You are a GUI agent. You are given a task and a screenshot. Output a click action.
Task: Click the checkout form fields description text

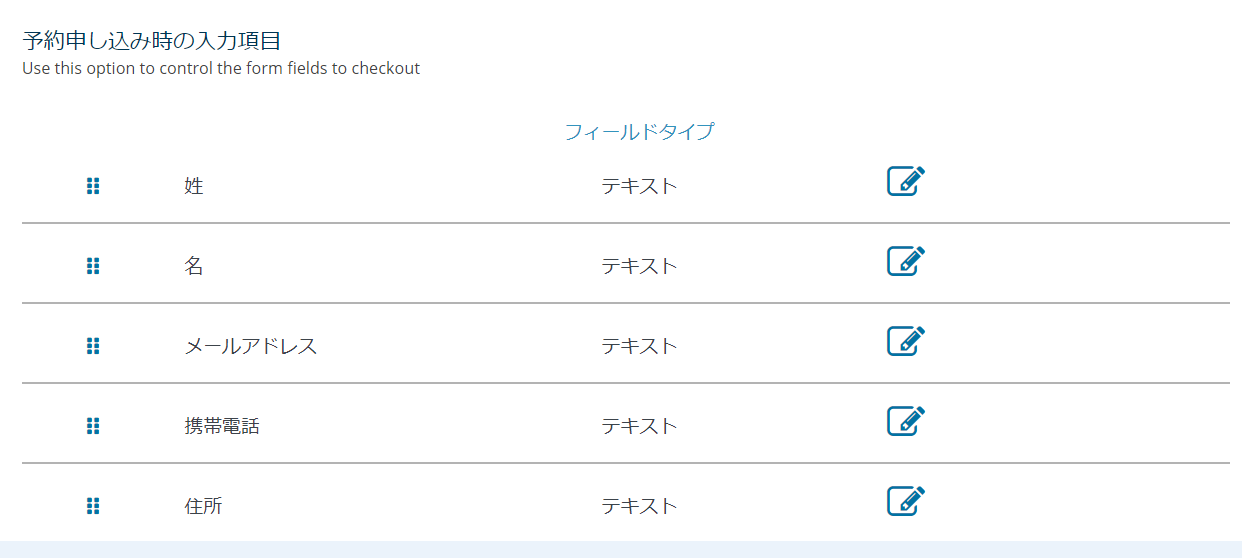[x=221, y=69]
